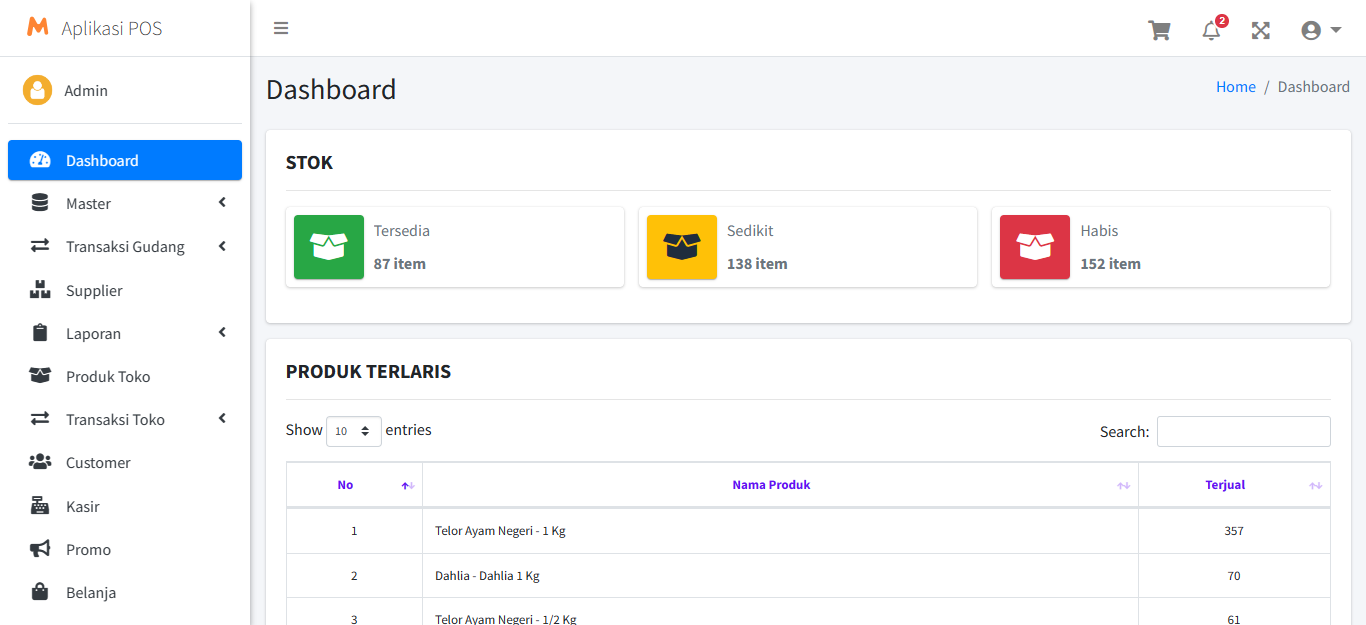
Task: Click the Home breadcrumb link
Action: [1235, 87]
